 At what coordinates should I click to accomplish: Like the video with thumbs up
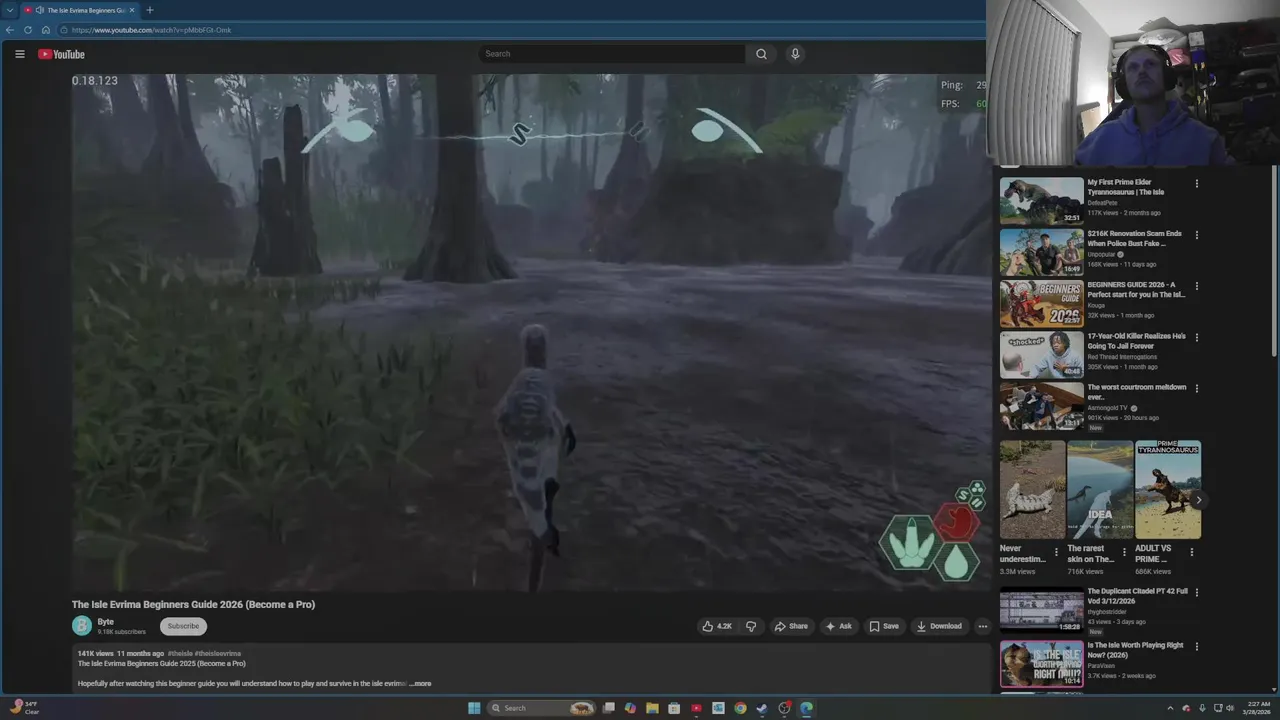(717, 626)
